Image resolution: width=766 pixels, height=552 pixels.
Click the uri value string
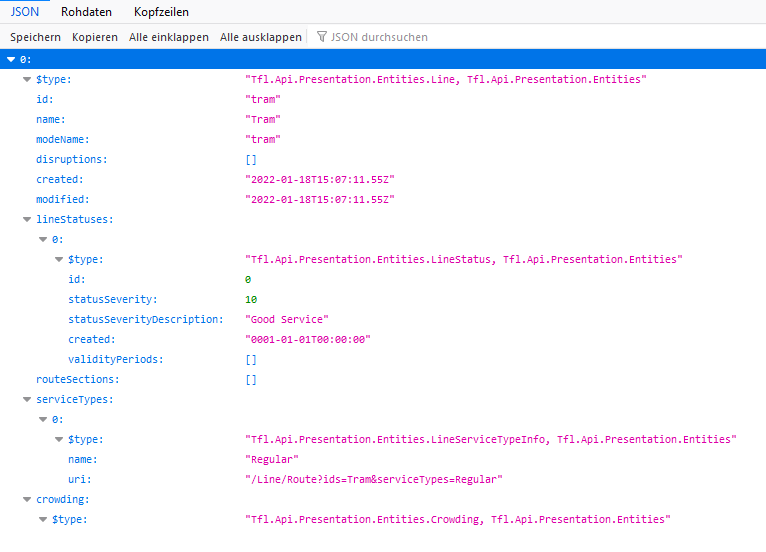coord(373,480)
